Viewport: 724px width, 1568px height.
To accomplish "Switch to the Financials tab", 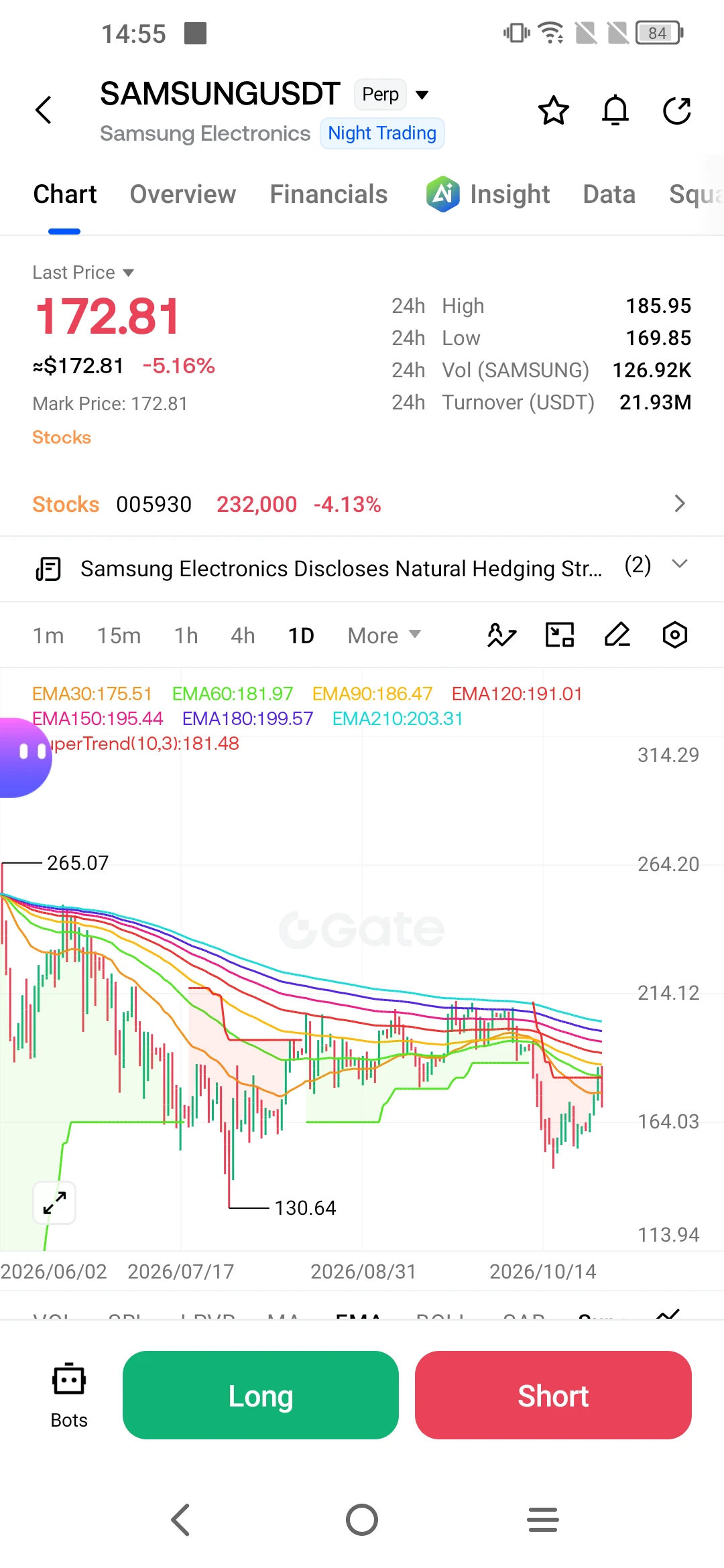I will [328, 194].
